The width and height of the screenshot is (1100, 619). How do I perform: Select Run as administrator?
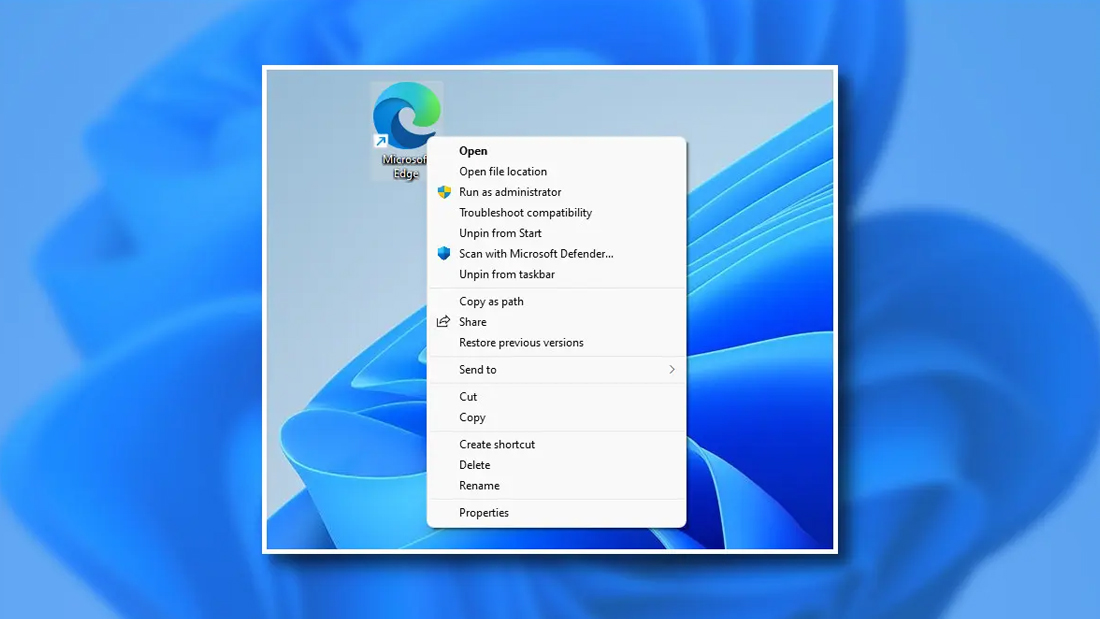(x=556, y=192)
